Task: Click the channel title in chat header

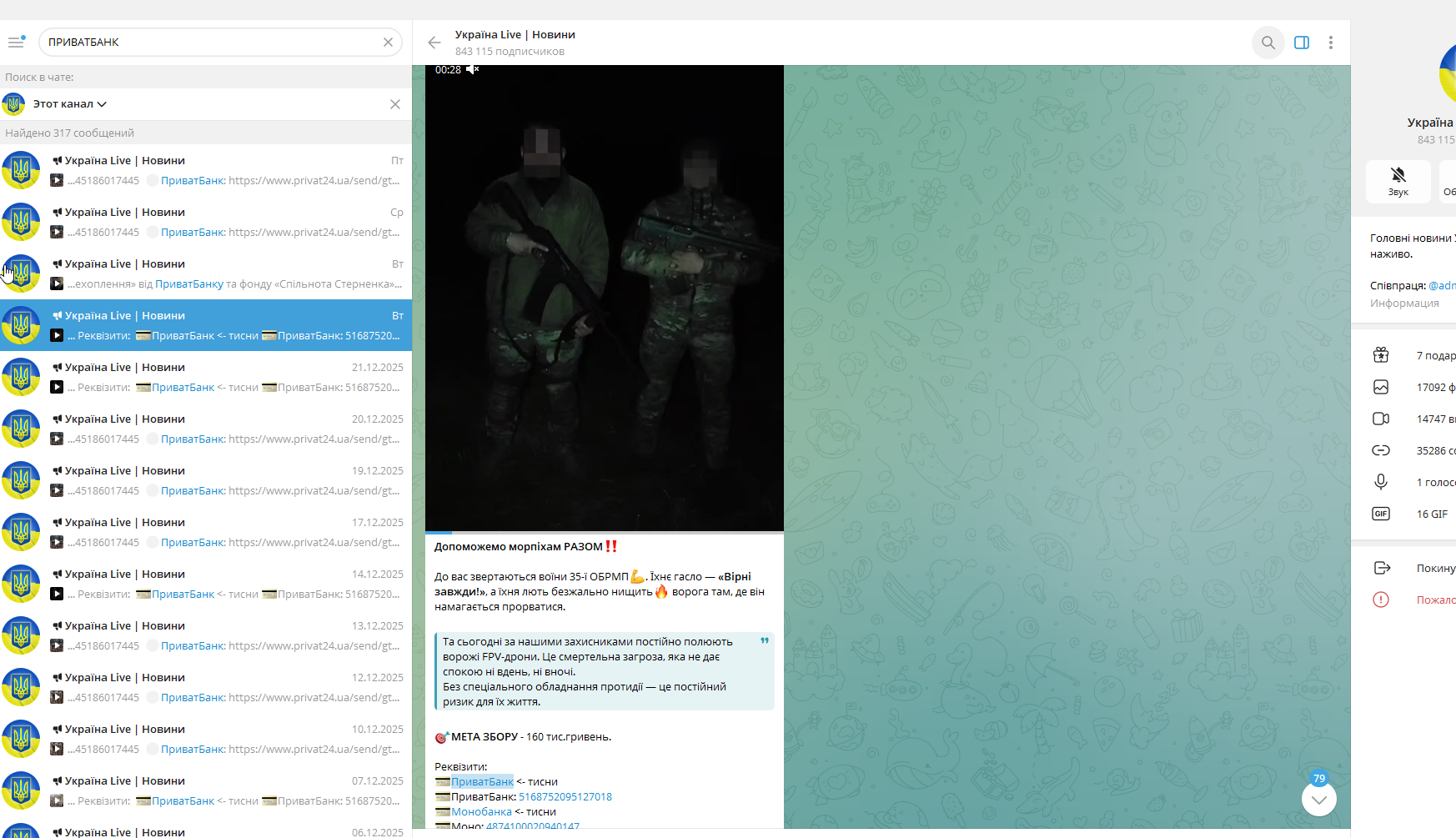Action: [x=515, y=35]
